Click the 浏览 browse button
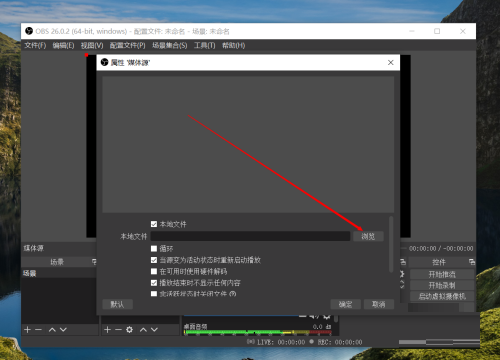Screen dimensions: 500x360 tap(368, 236)
